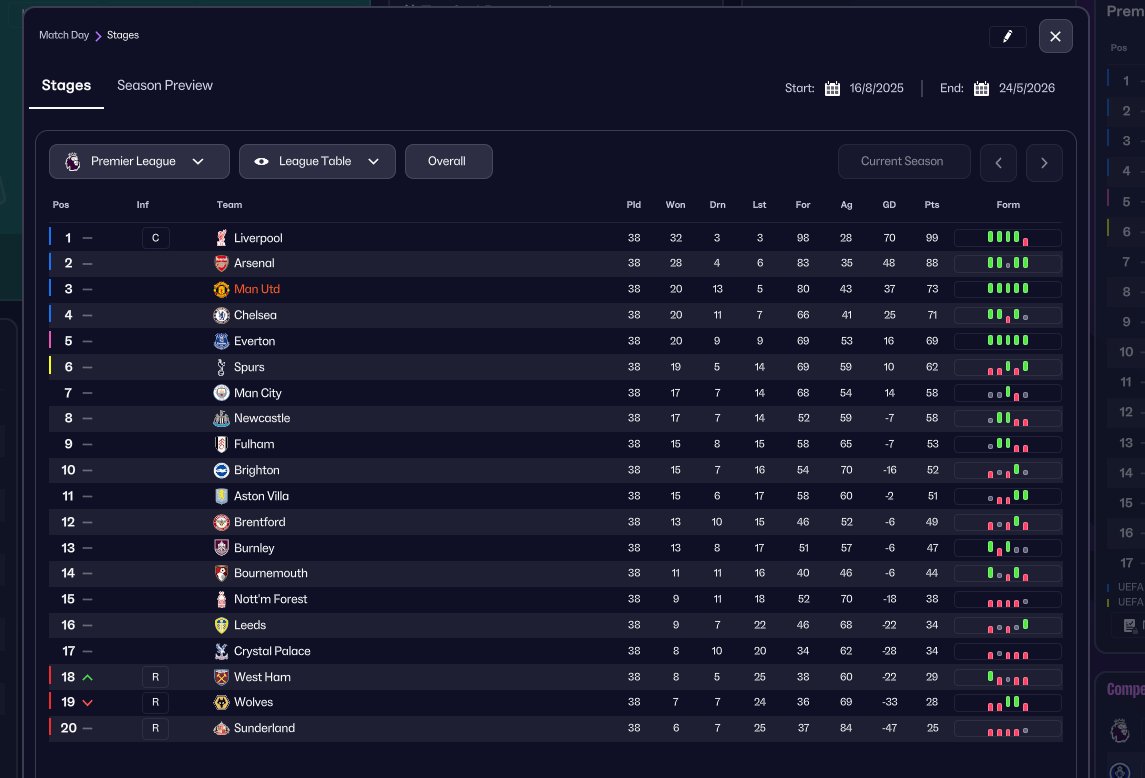The width and height of the screenshot is (1145, 778).
Task: Click the Chelsea club badge
Action: [x=221, y=315]
